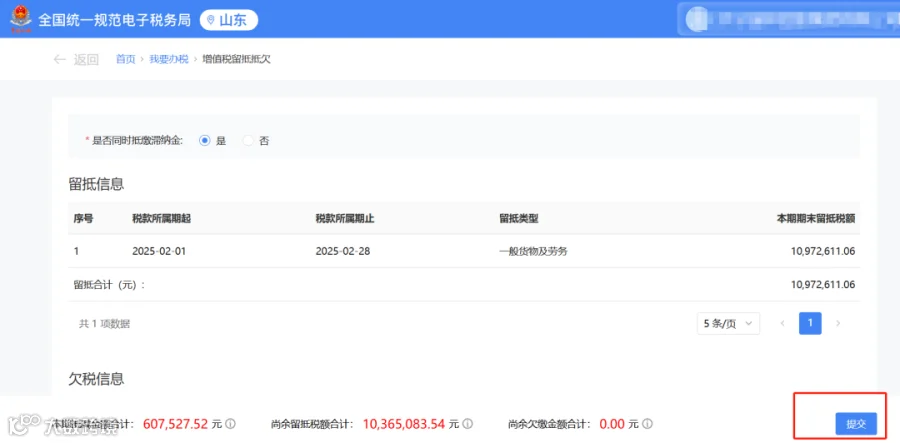The image size is (900, 443).
Task: Go back using the 返回 arrow
Action: [x=60, y=59]
